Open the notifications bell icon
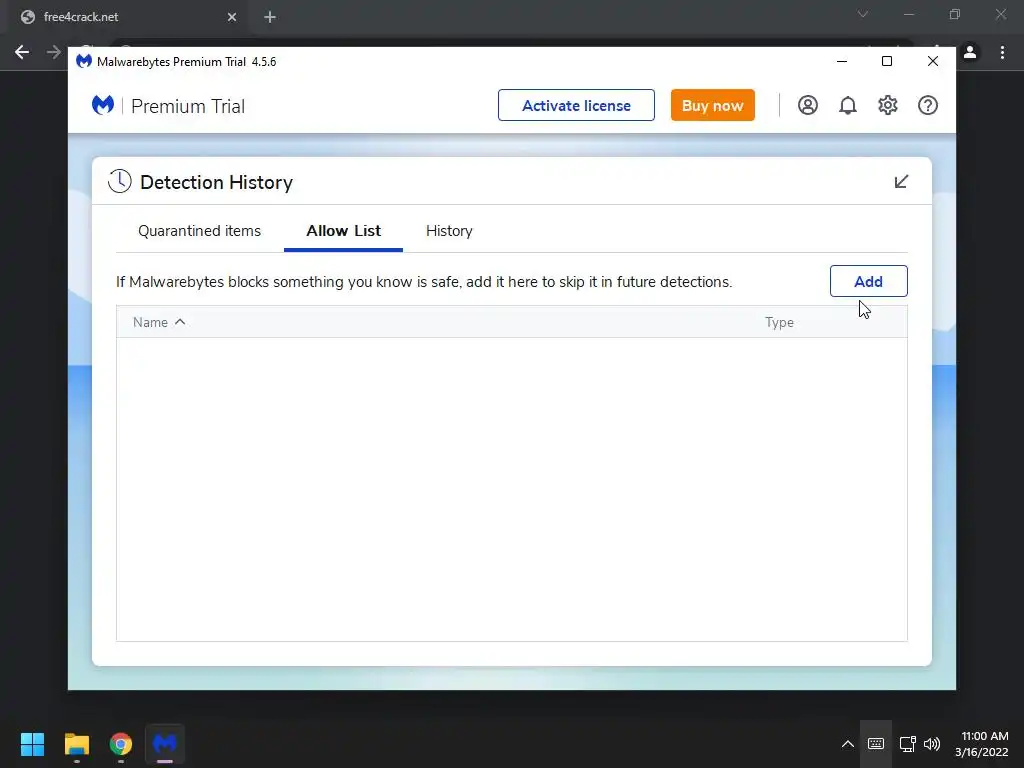1024x768 pixels. pyautogui.click(x=847, y=105)
